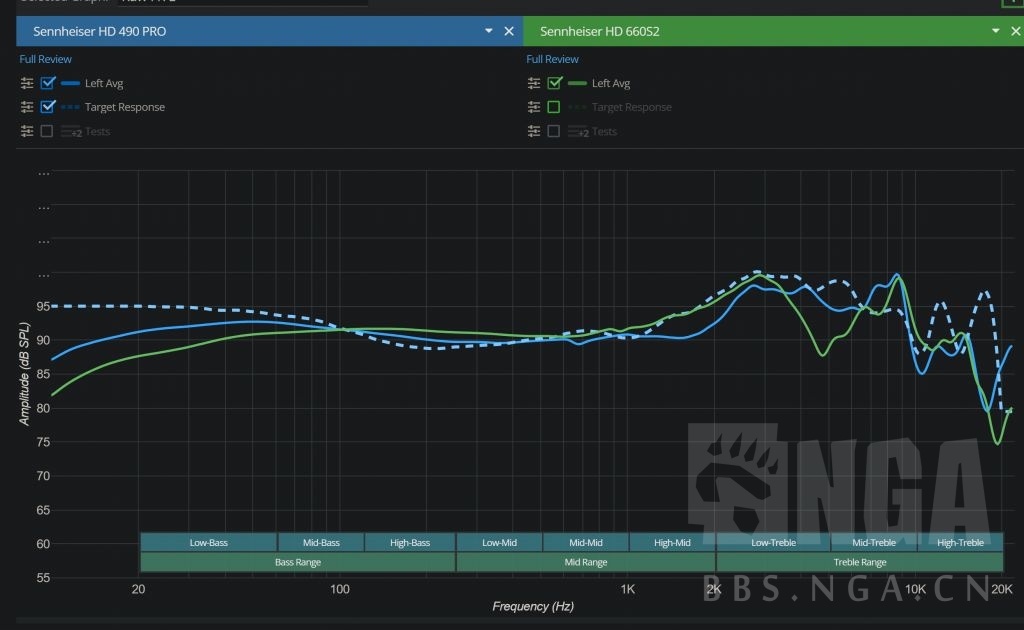Uncheck Left Avg for HD 490 PRO
This screenshot has height=630, width=1024.
(47, 83)
